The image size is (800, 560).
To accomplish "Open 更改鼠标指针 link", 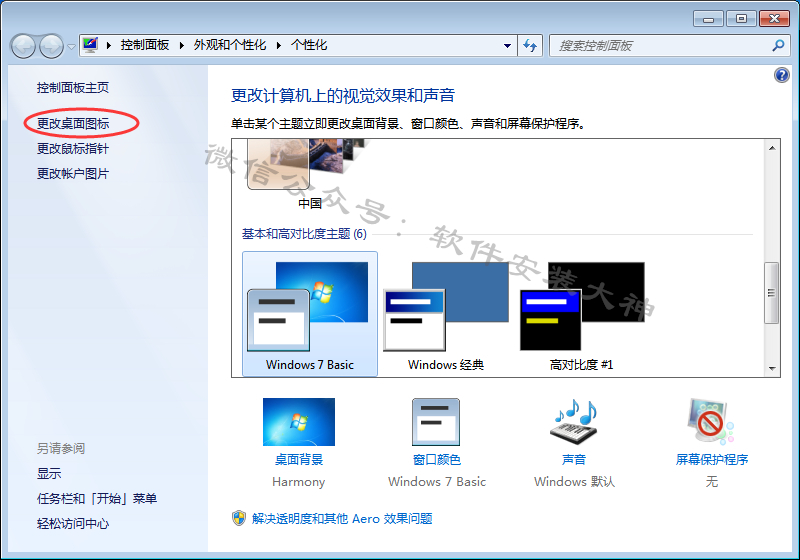I will 73,148.
